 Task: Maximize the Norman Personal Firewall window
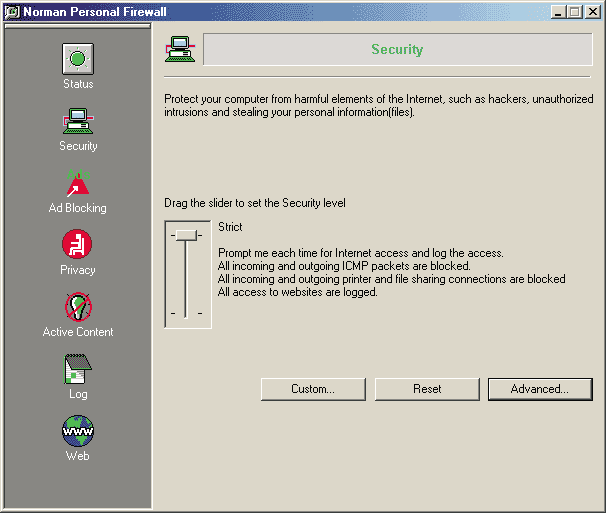(x=574, y=12)
